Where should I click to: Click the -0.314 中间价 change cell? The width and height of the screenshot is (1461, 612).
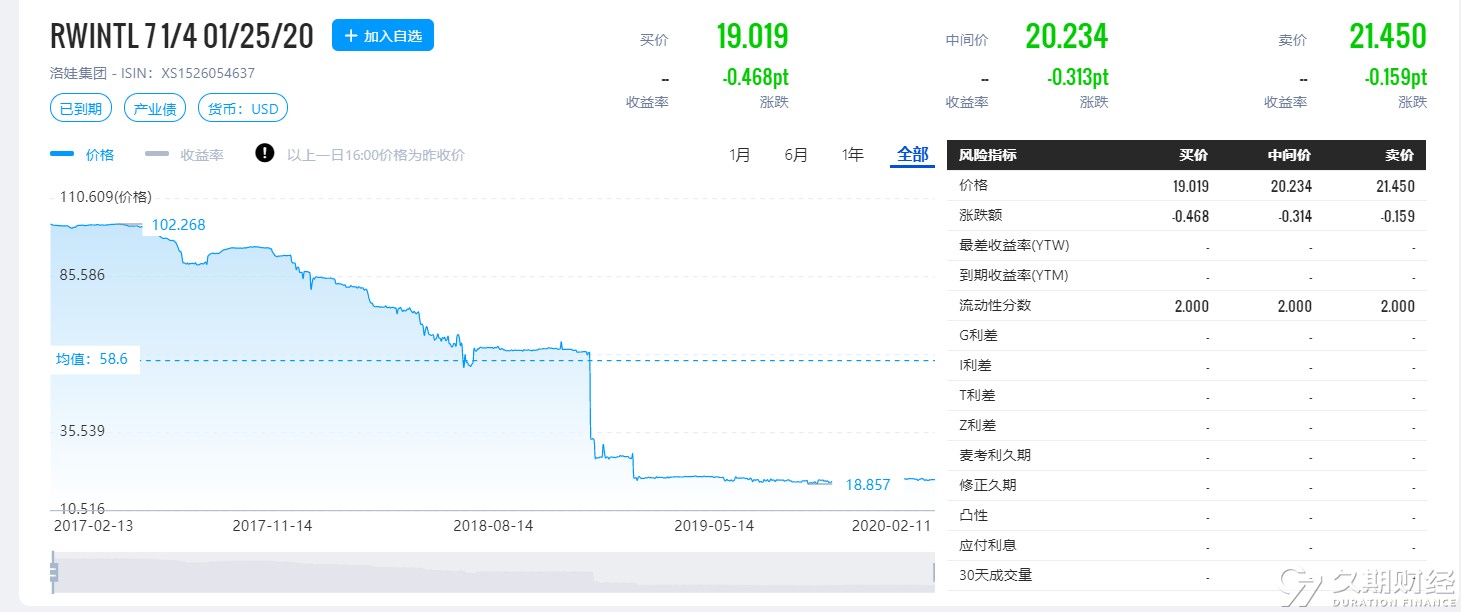coord(1293,215)
